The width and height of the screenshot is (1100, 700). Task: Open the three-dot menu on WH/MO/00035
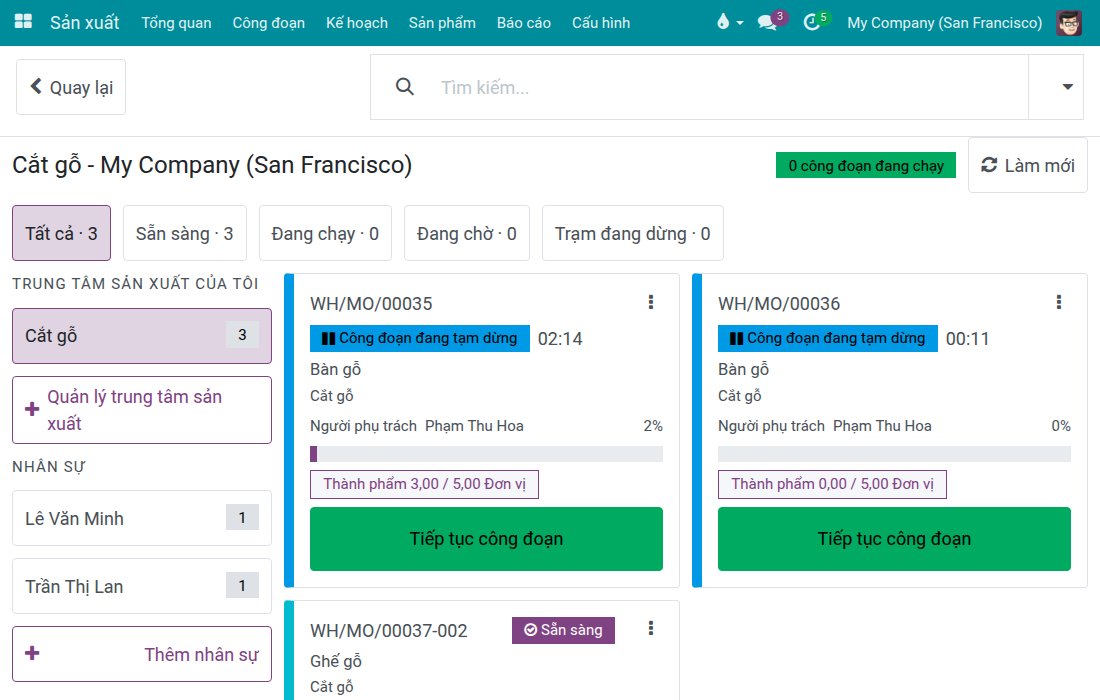(651, 302)
